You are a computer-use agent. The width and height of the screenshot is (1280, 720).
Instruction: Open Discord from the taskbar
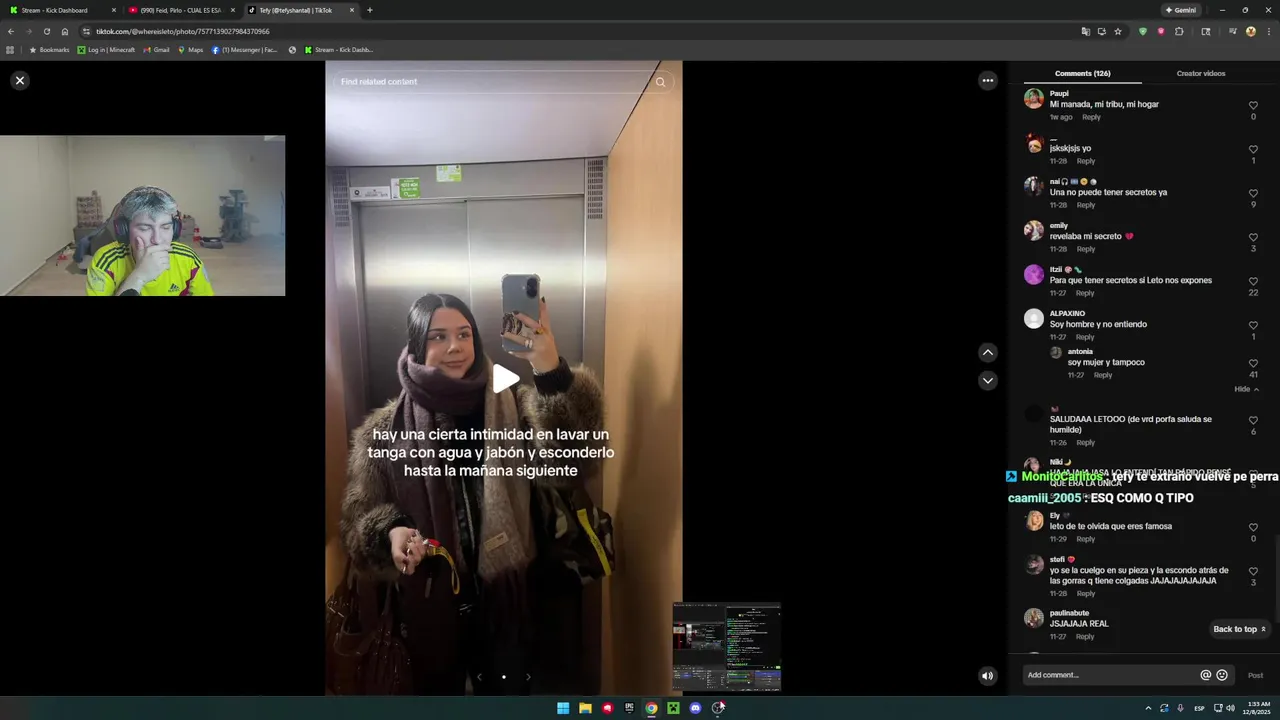pyautogui.click(x=695, y=708)
